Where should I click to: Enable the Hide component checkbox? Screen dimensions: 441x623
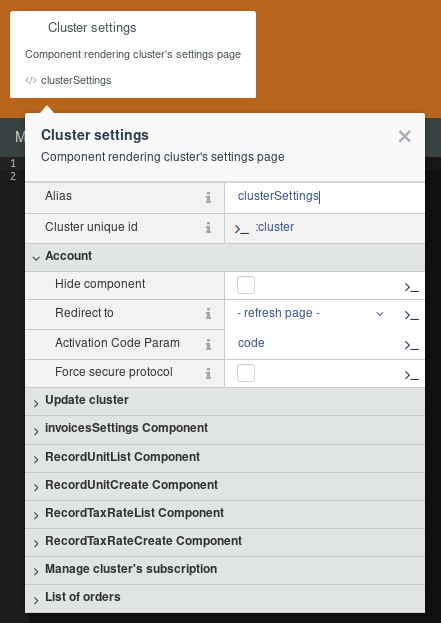[x=246, y=285]
